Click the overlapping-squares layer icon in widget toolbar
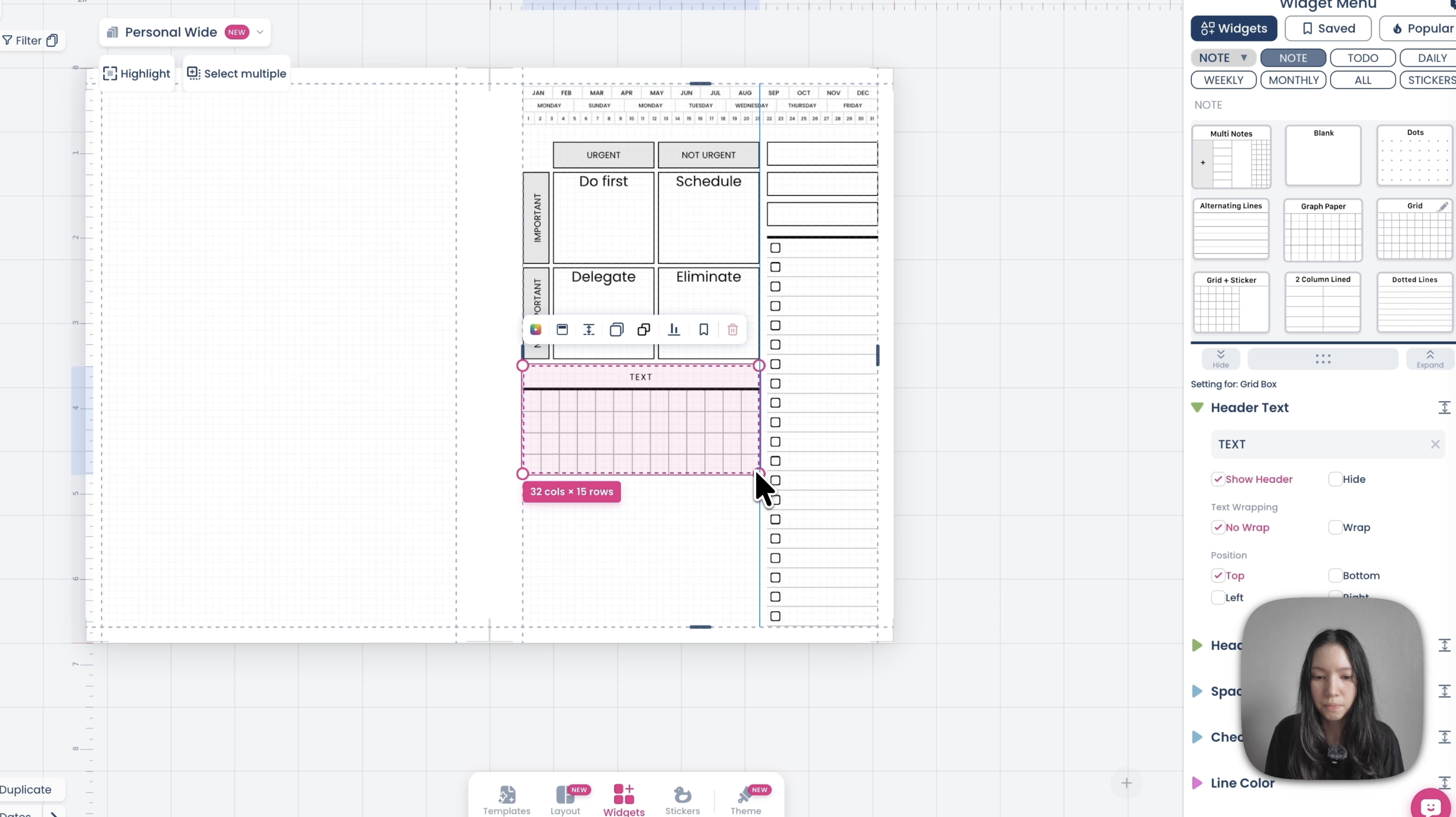The width and height of the screenshot is (1456, 817). click(644, 329)
